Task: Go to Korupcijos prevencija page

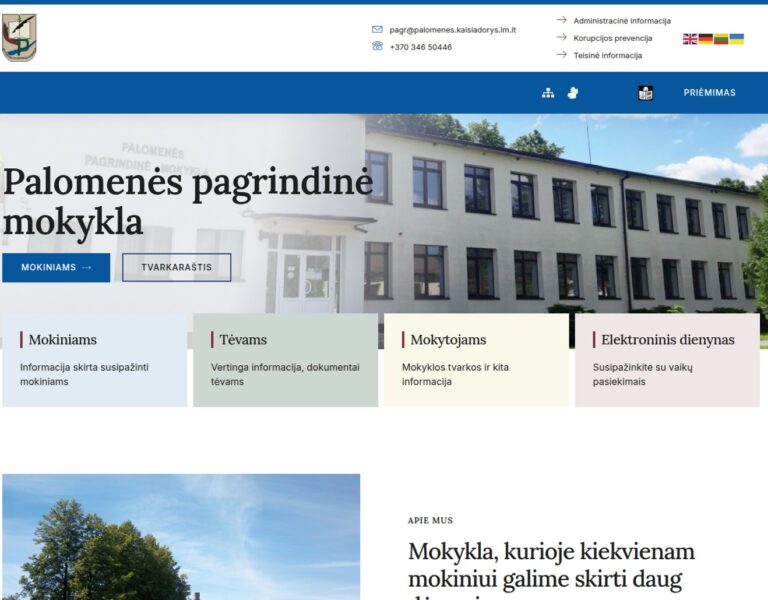Action: pyautogui.click(x=612, y=38)
